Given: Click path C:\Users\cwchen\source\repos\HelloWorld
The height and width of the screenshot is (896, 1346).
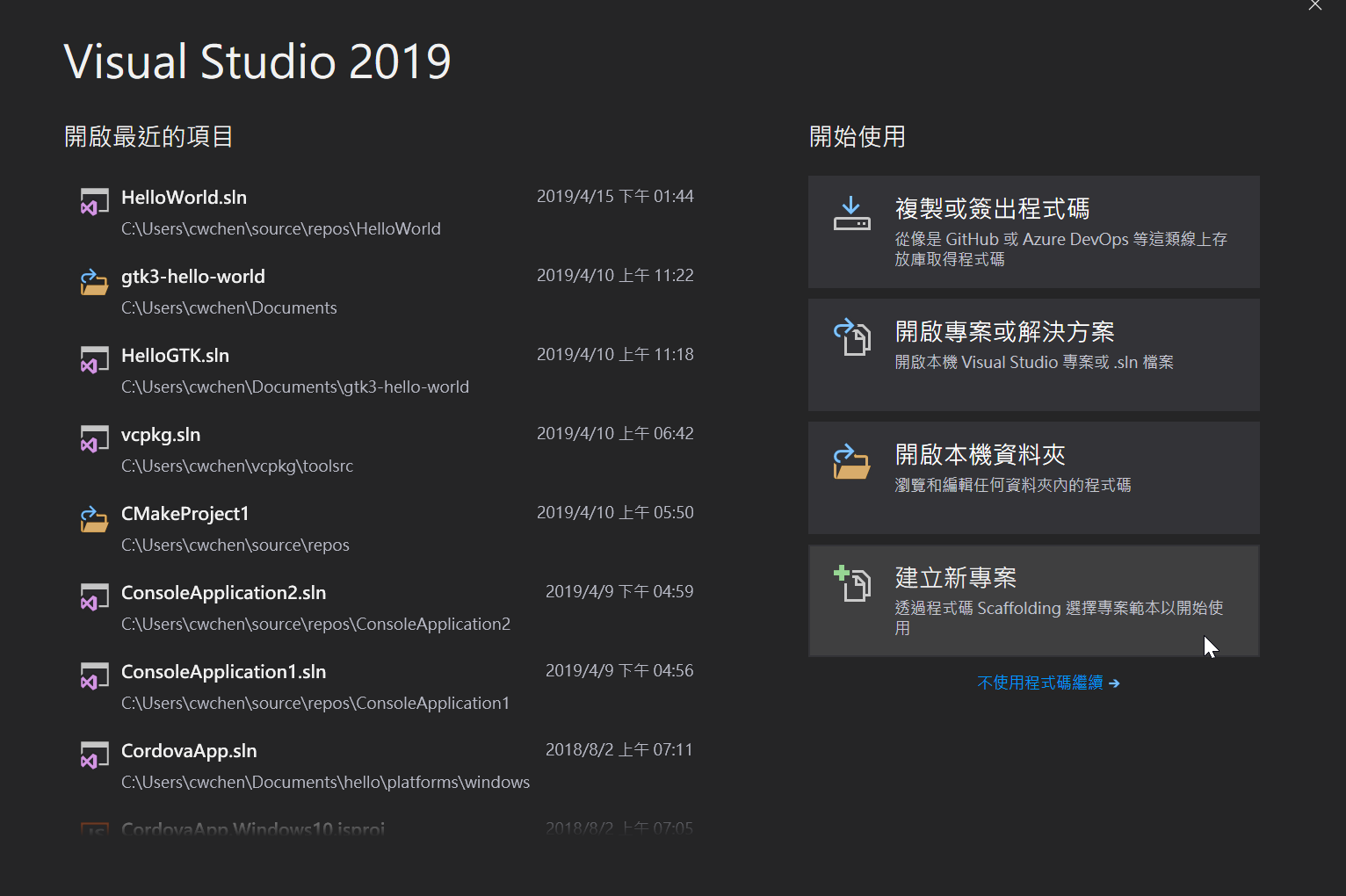Looking at the screenshot, I should (281, 228).
